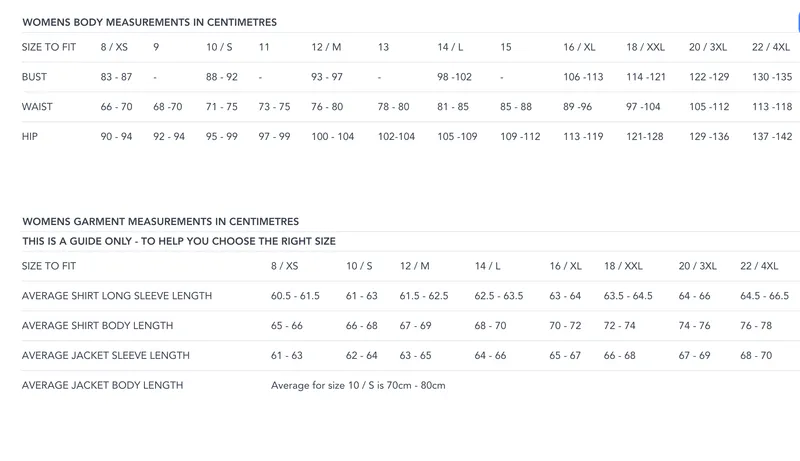Select the HIP row label
Image resolution: width=800 pixels, height=461 pixels.
(x=29, y=136)
